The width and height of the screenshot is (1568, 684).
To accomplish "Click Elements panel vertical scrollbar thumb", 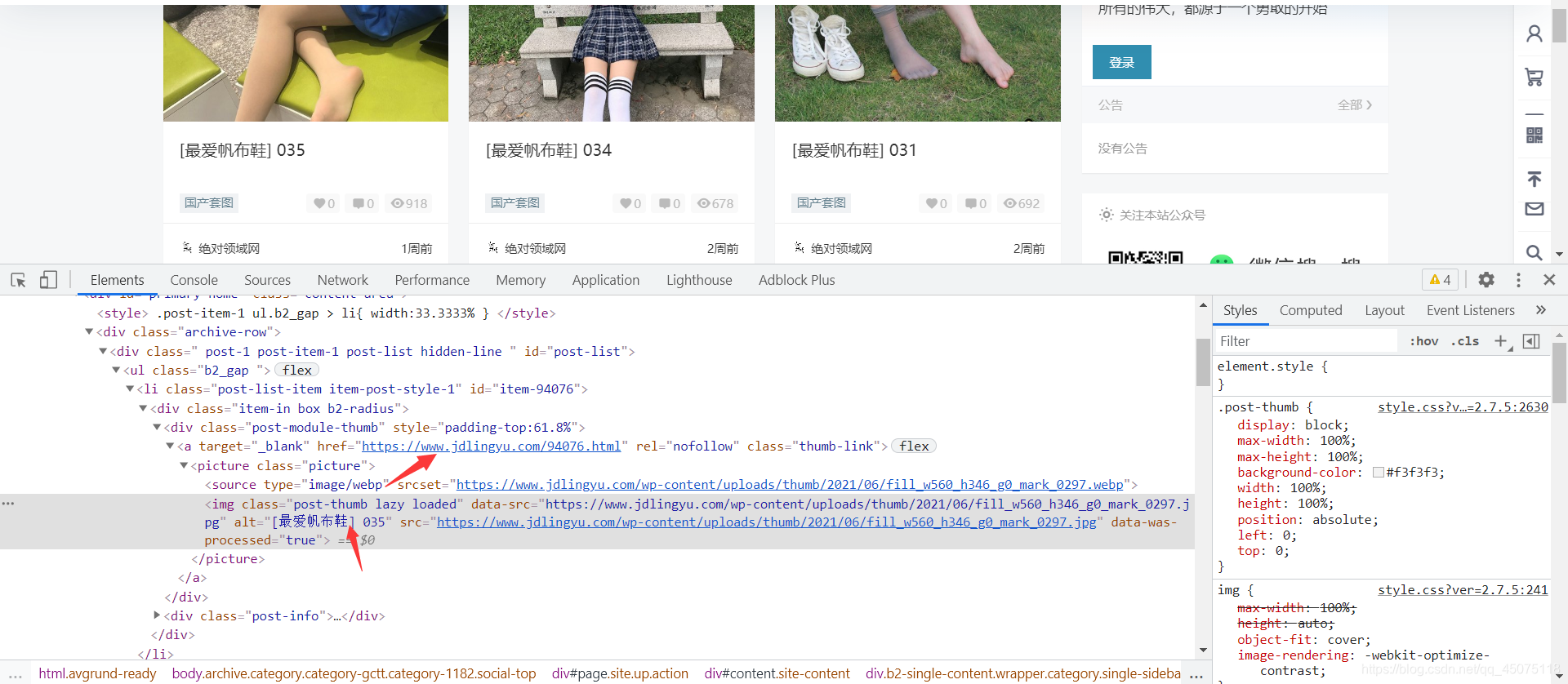I will [x=1203, y=362].
